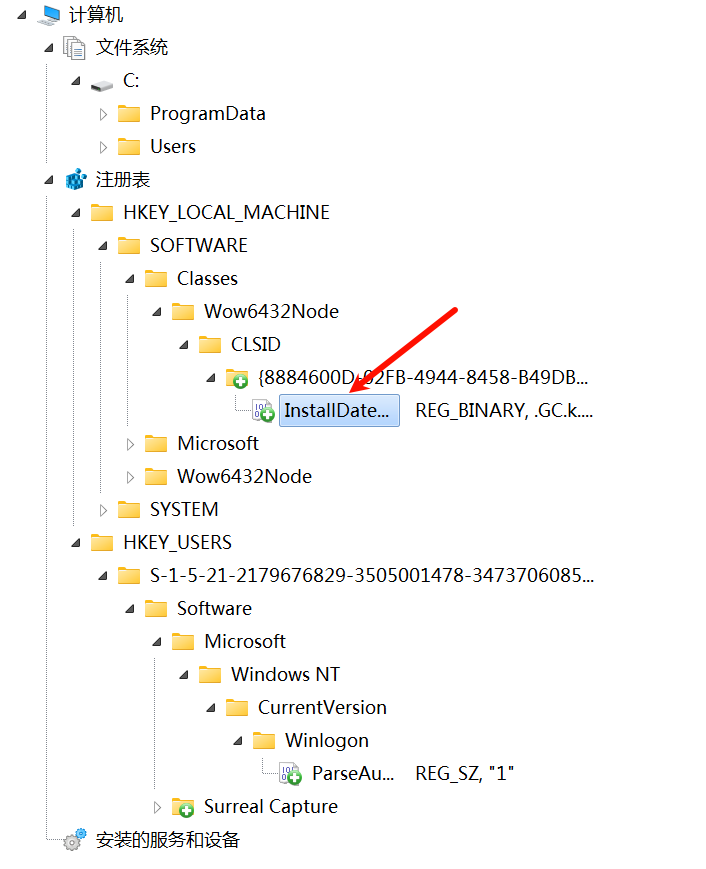Click the 注册表 registry cubes icon

(75, 180)
